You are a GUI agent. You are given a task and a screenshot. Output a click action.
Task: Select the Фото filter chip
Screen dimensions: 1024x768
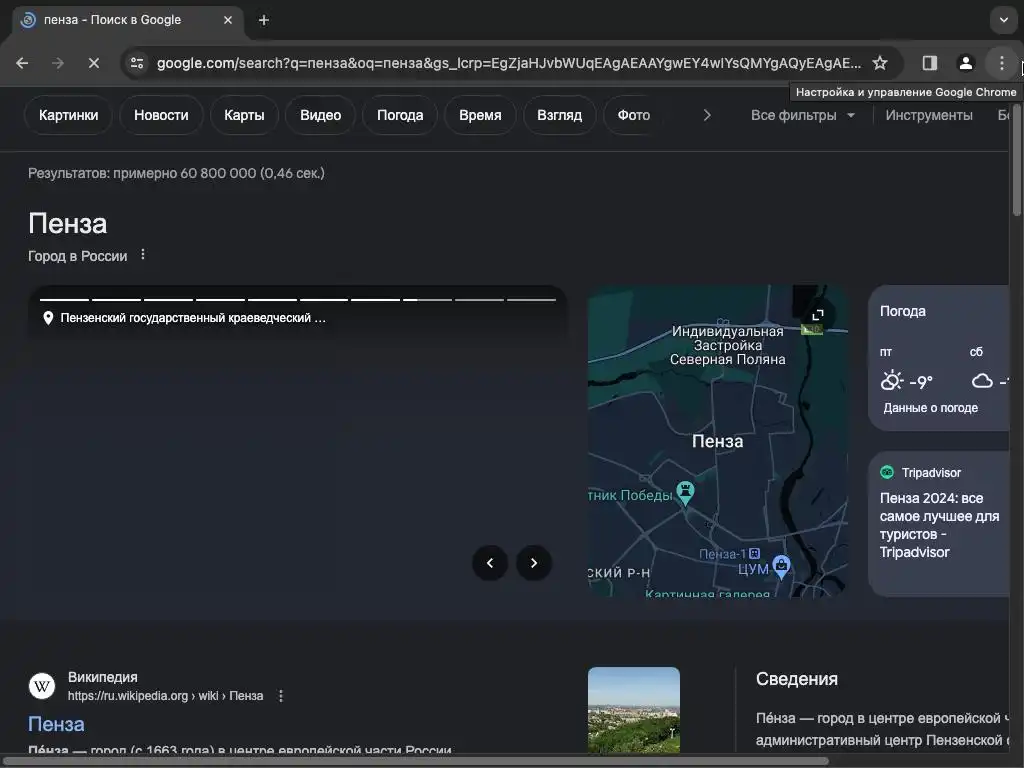[x=633, y=115]
